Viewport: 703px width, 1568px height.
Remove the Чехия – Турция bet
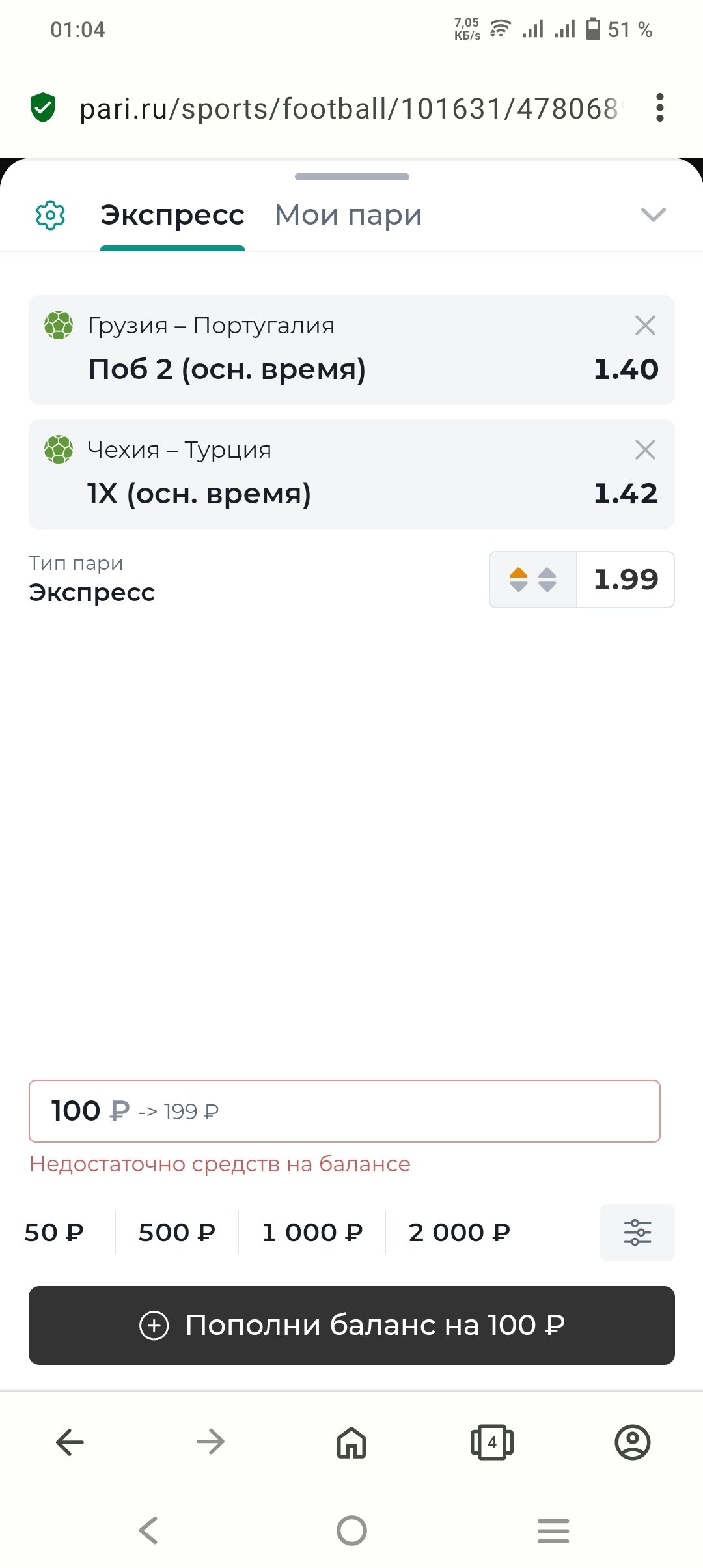(x=644, y=449)
